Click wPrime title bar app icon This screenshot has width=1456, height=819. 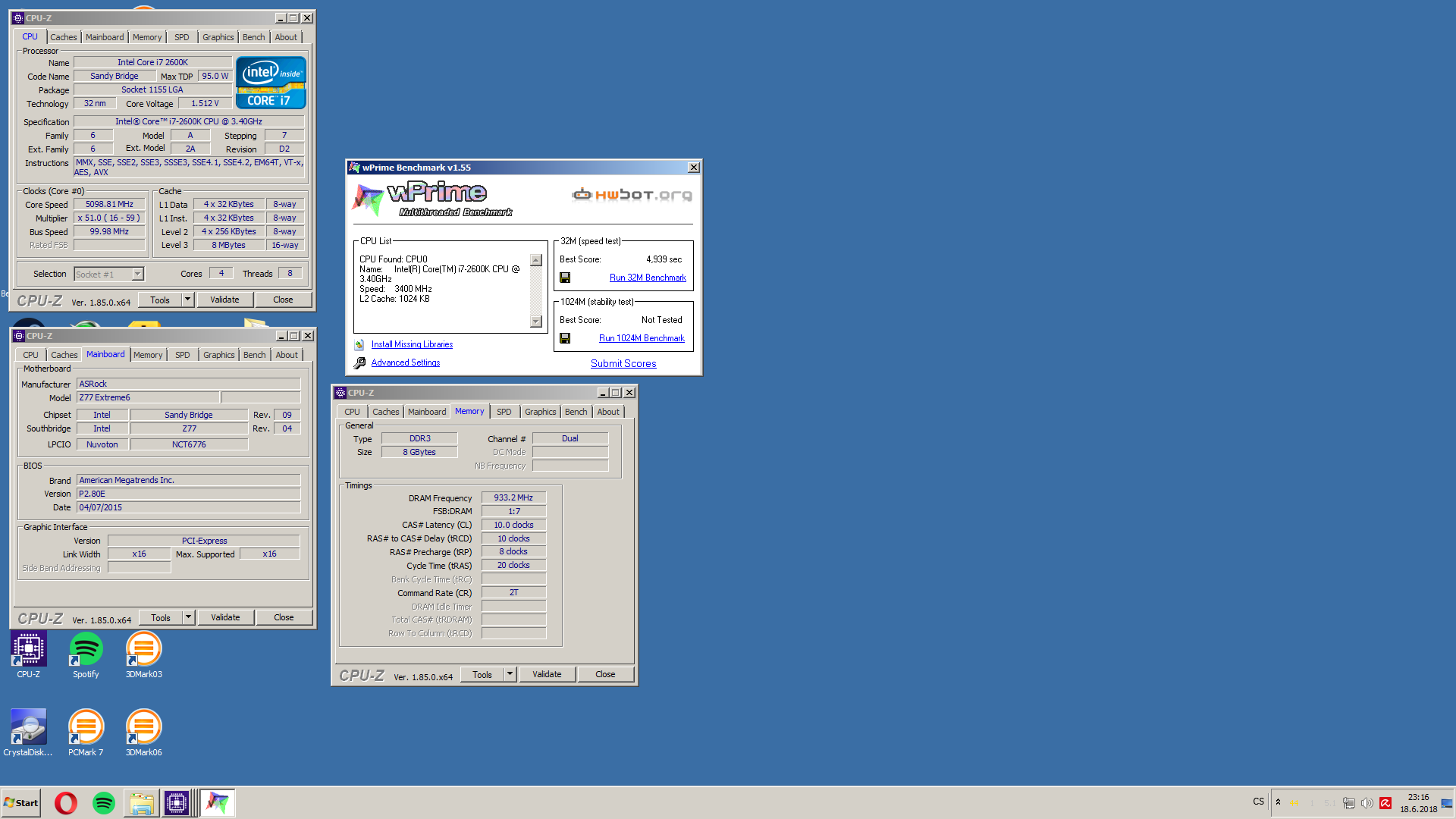[x=354, y=168]
